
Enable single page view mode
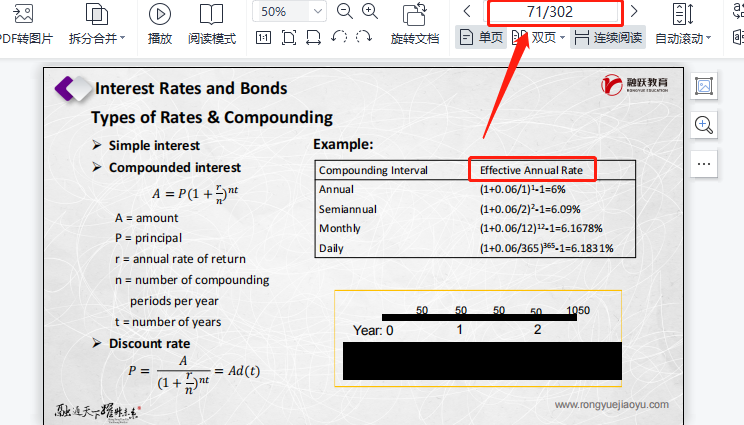click(x=481, y=37)
